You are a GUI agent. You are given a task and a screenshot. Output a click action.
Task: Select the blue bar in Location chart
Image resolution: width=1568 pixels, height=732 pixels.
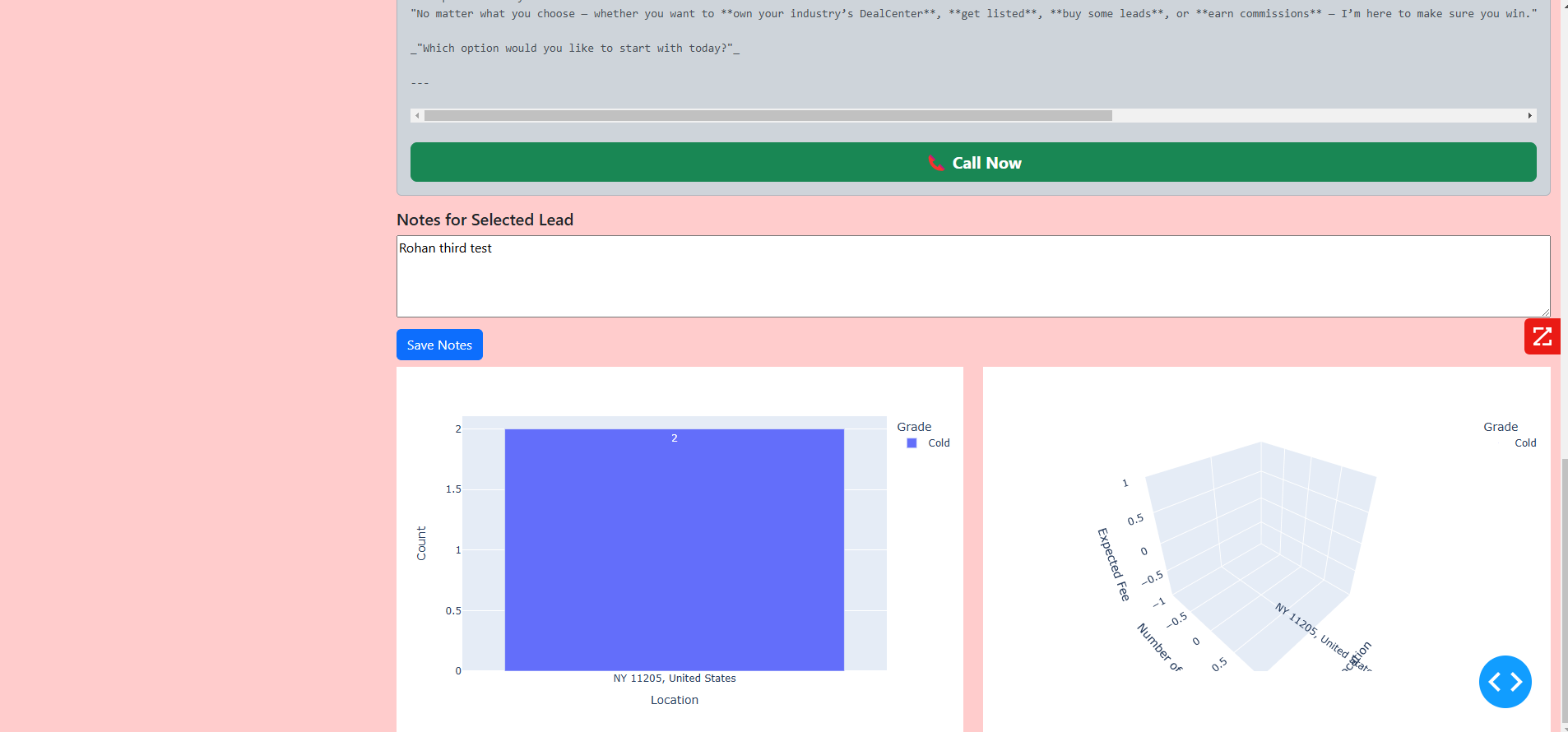click(675, 549)
